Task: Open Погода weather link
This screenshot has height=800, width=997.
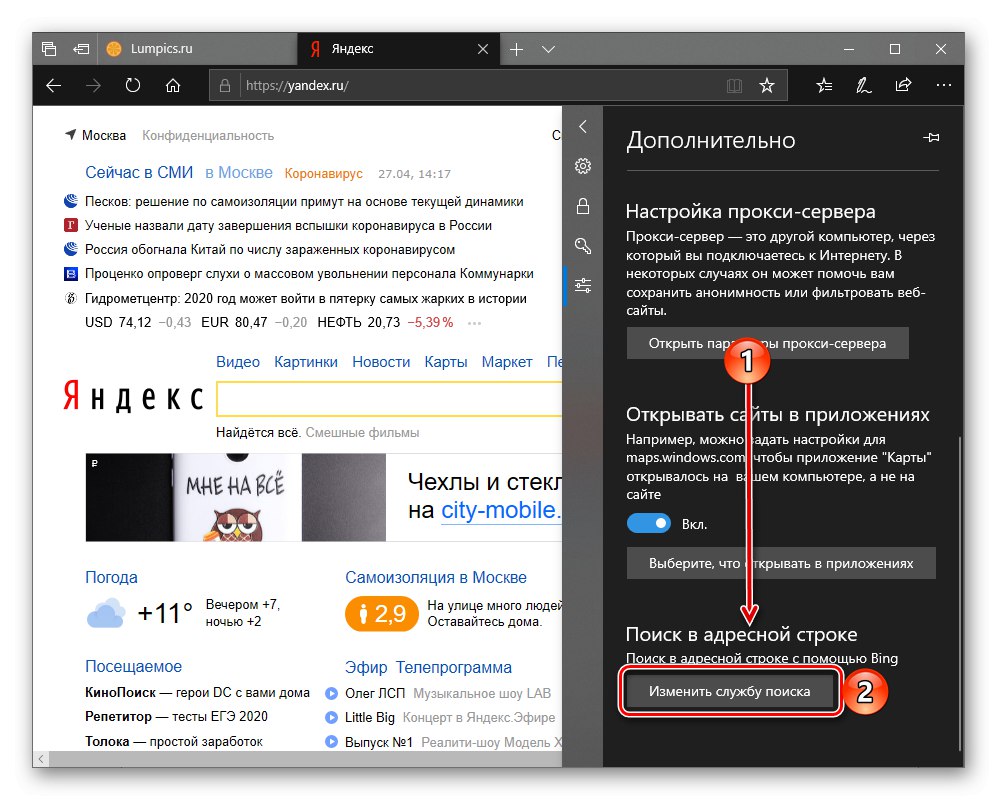Action: point(111,577)
